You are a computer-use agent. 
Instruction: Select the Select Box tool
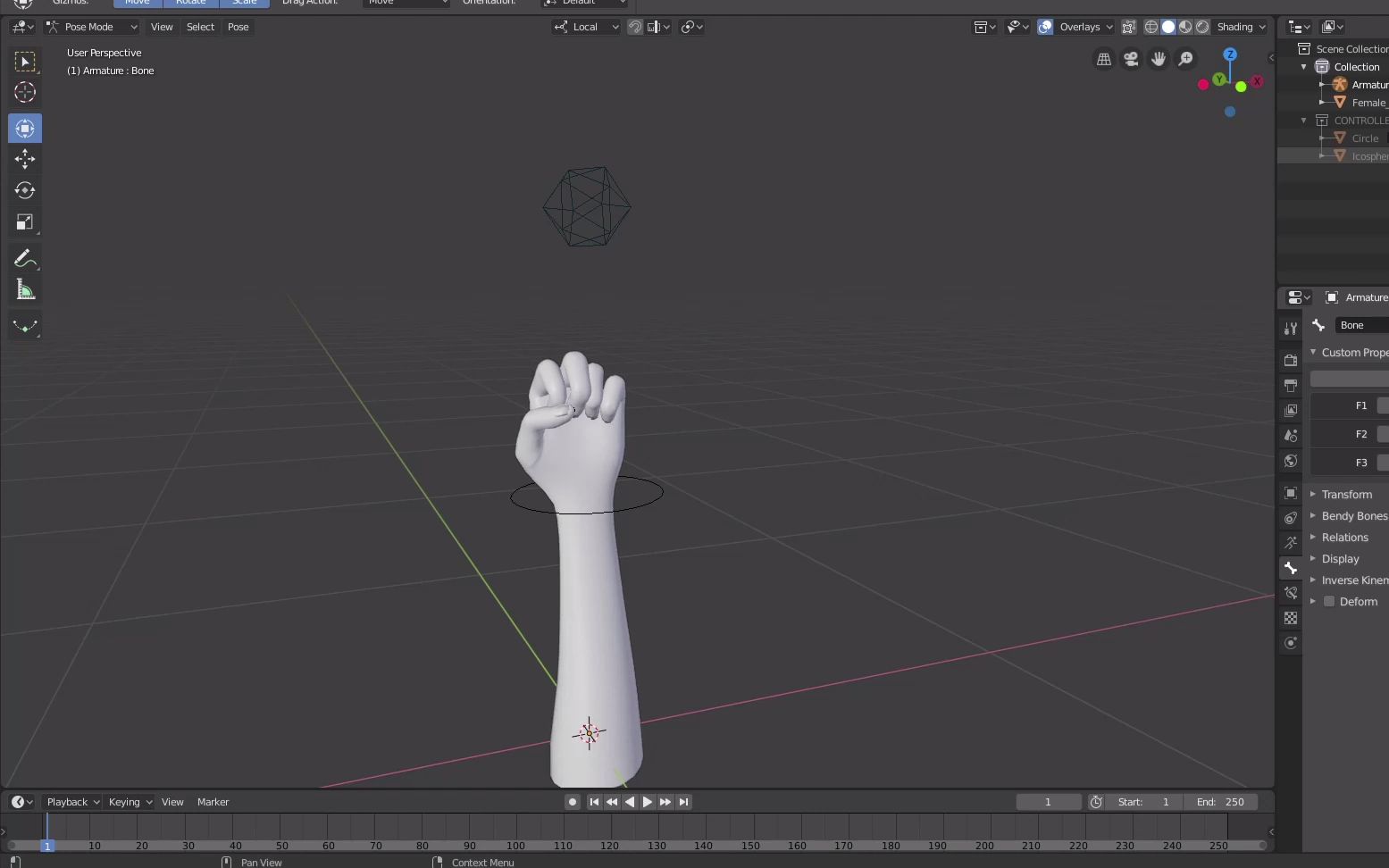[x=25, y=62]
